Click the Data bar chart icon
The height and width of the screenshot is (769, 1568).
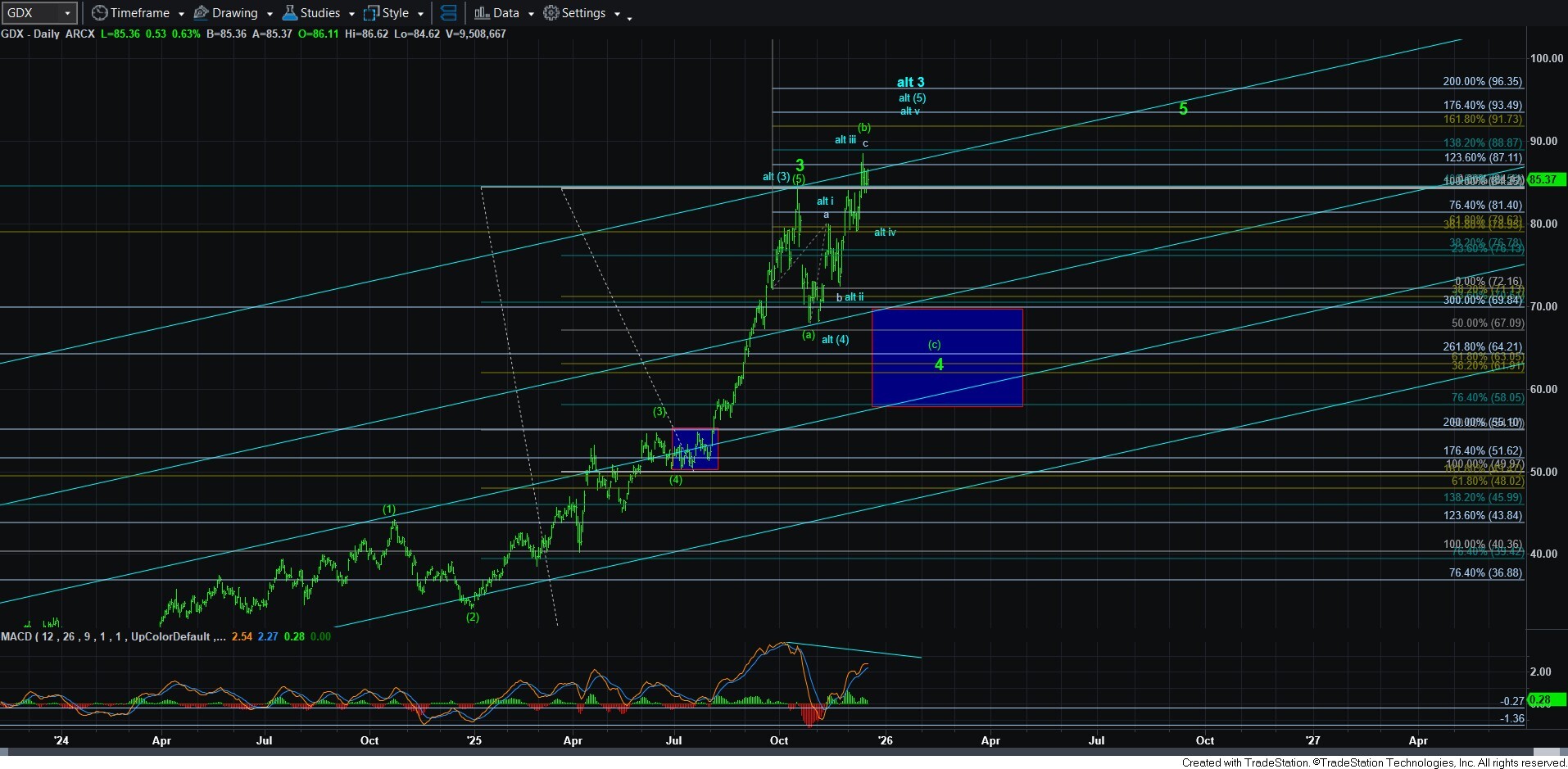tap(482, 13)
